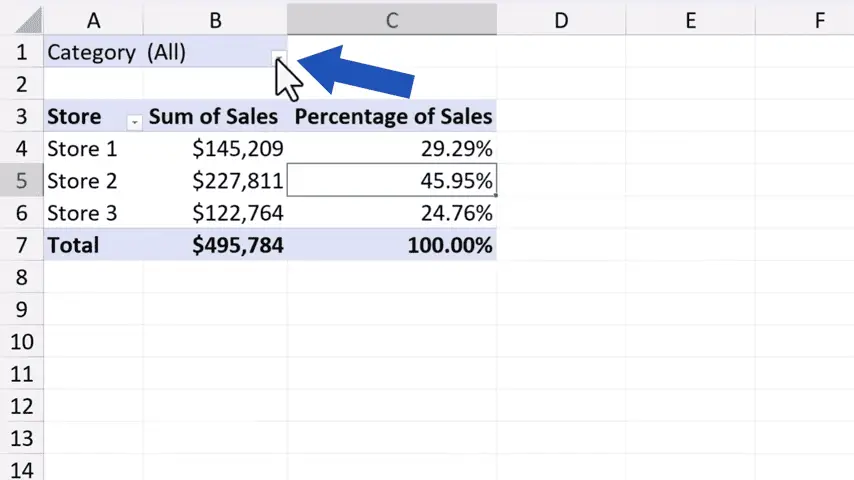854x480 pixels.
Task: Click row 7 header
Action: pos(21,245)
